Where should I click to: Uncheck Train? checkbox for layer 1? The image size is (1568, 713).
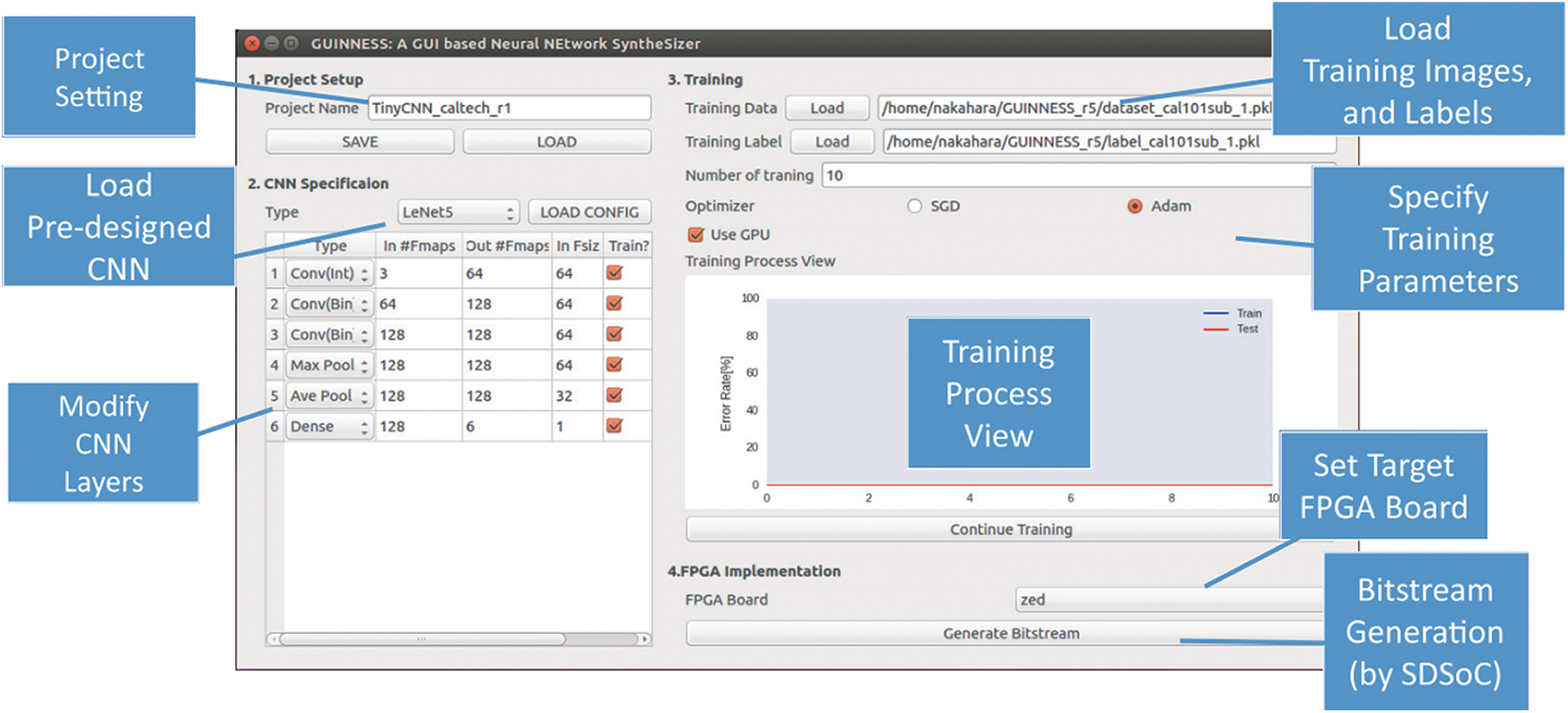(x=614, y=274)
